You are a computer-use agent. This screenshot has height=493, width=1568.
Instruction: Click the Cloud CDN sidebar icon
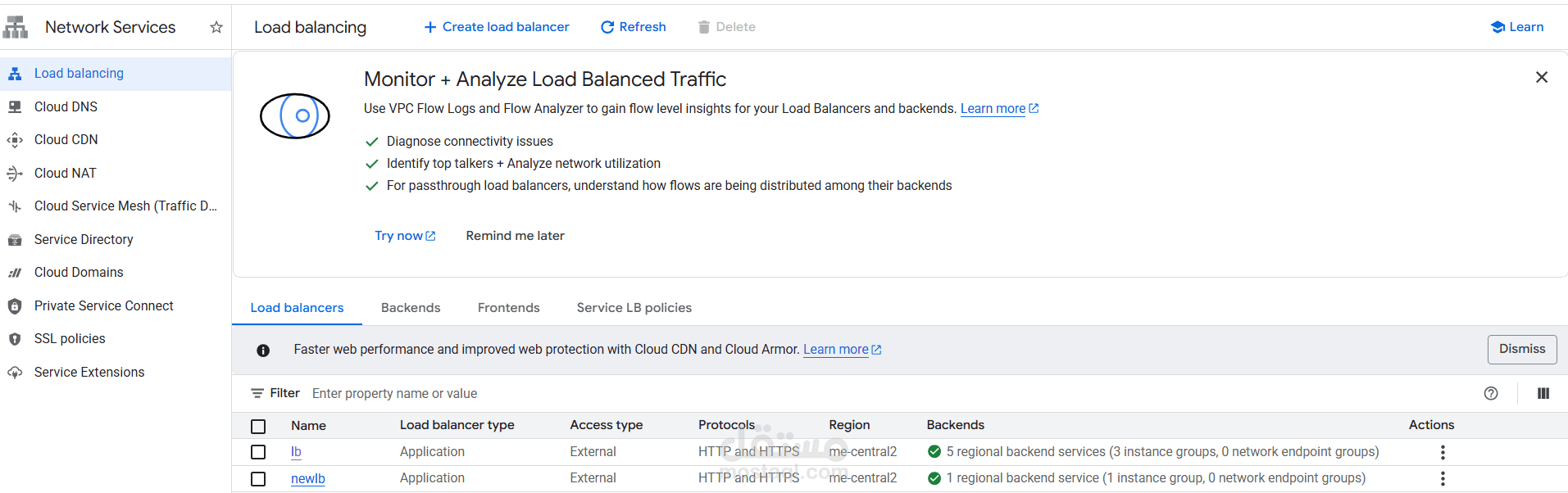pyautogui.click(x=15, y=140)
